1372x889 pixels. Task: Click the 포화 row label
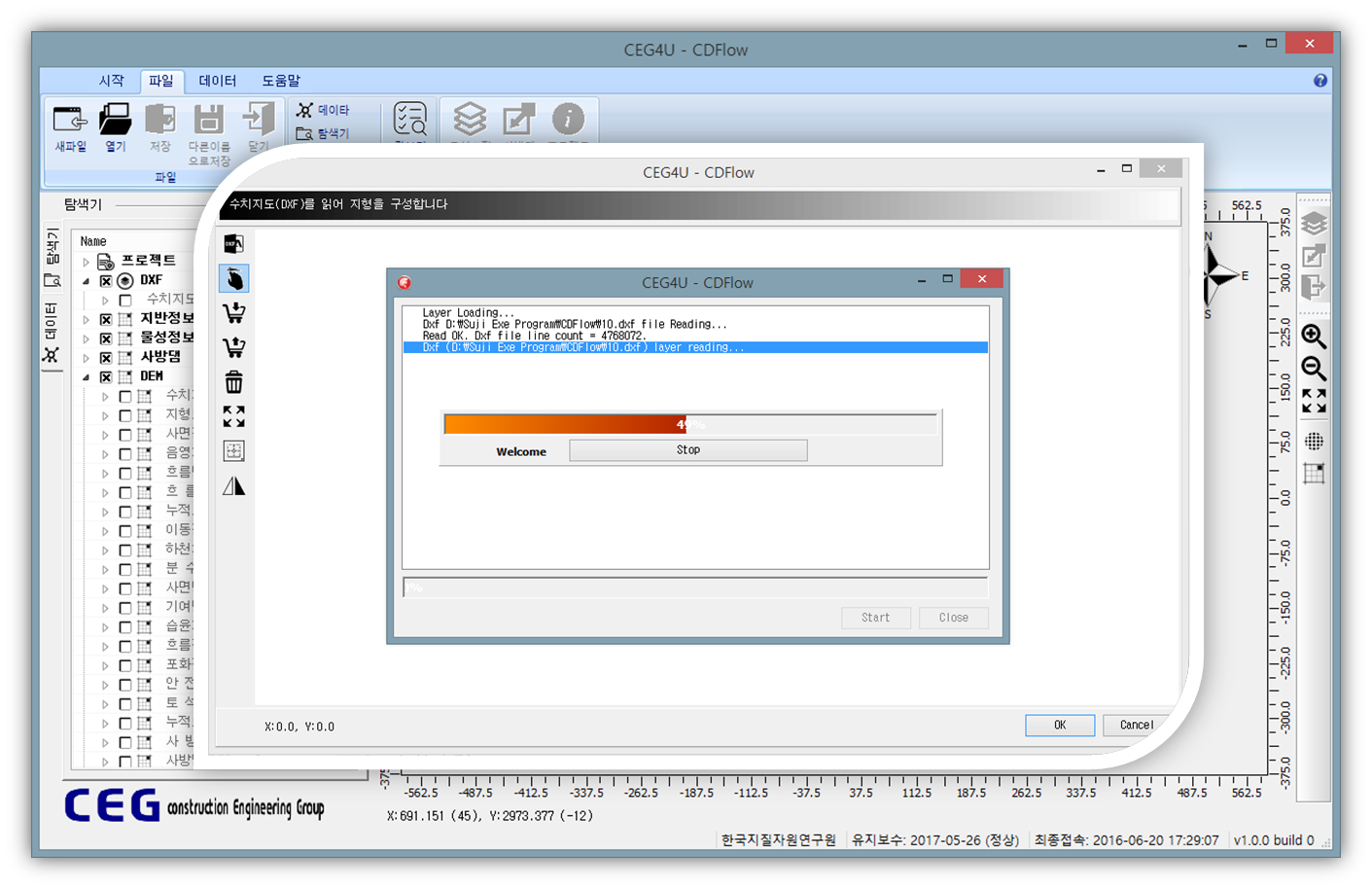point(179,664)
